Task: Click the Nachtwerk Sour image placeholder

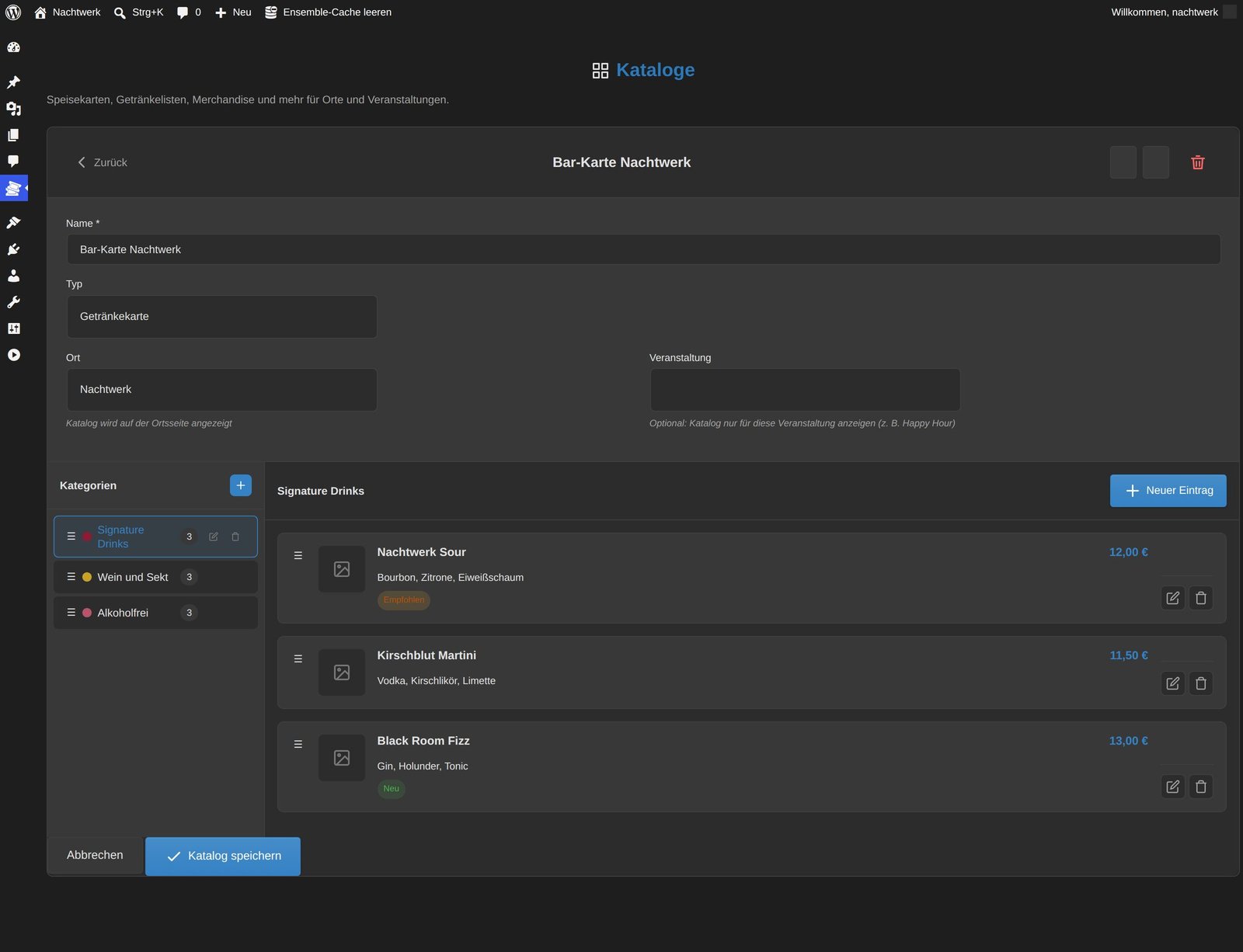Action: (x=342, y=569)
